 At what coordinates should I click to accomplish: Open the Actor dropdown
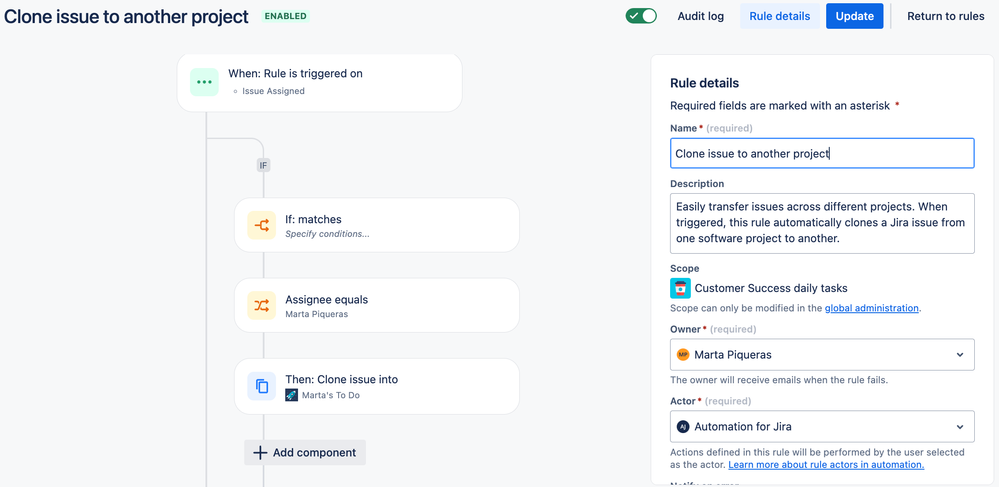coord(822,426)
